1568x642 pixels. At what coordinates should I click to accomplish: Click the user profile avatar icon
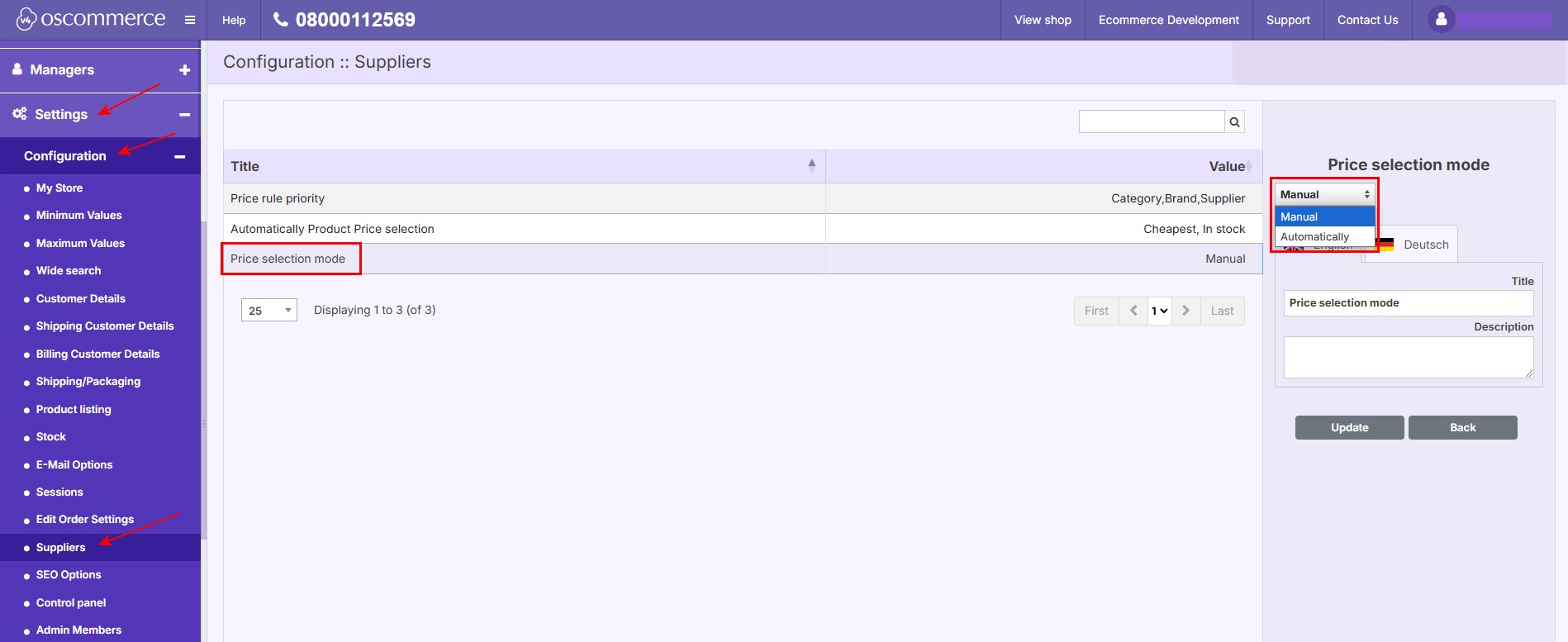tap(1441, 20)
